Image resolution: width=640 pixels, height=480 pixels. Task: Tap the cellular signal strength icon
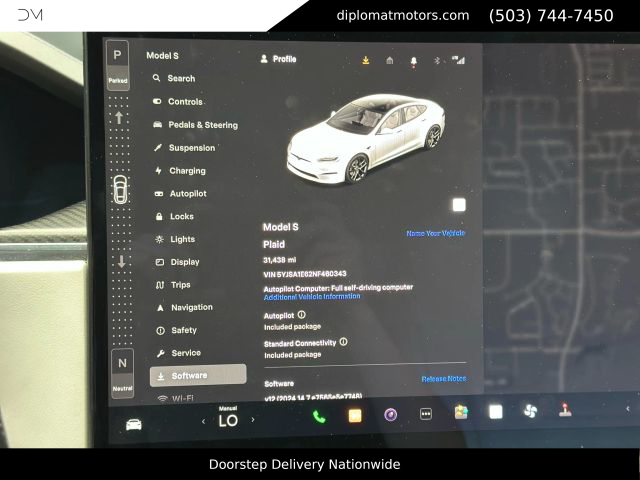click(x=458, y=60)
